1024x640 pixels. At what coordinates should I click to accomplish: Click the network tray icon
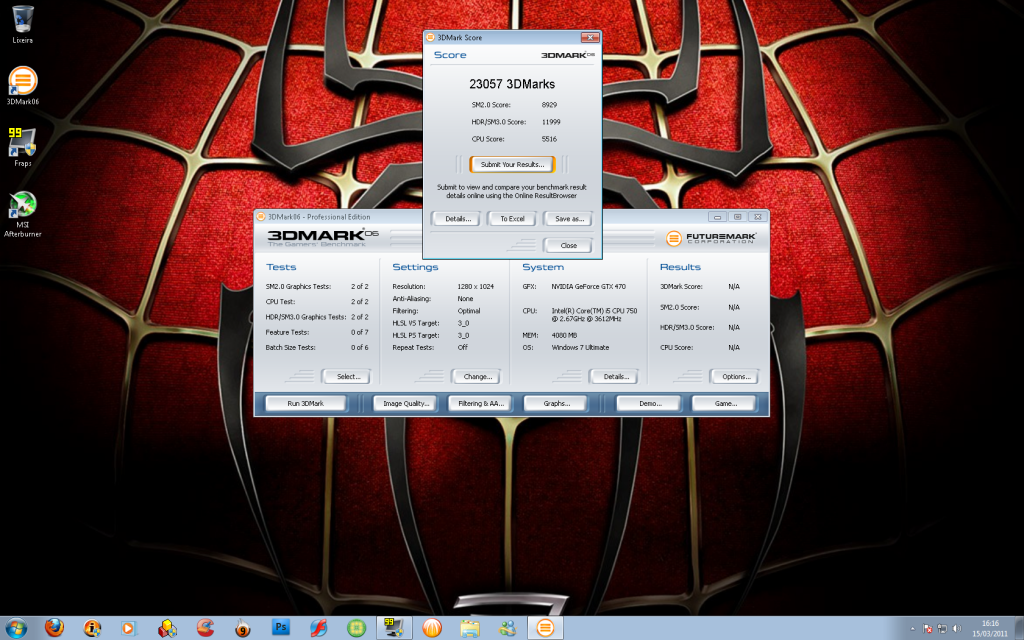point(942,629)
